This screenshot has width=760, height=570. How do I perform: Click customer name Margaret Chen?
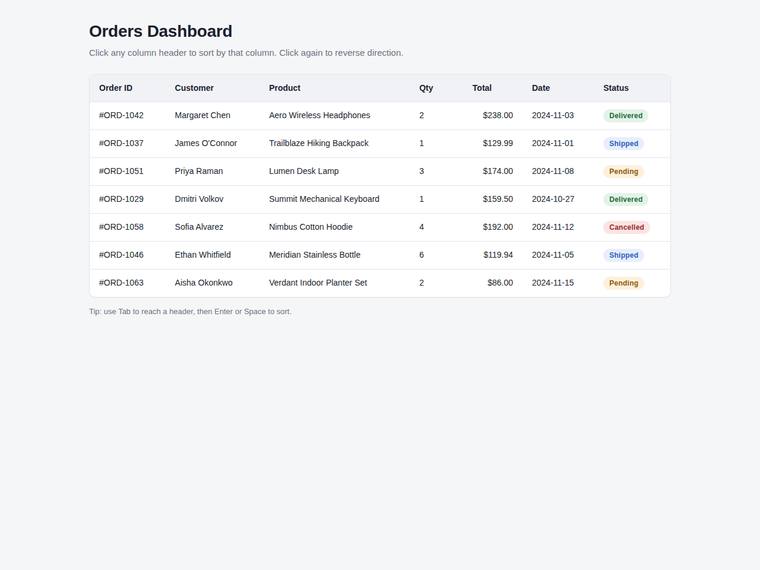[x=203, y=115]
